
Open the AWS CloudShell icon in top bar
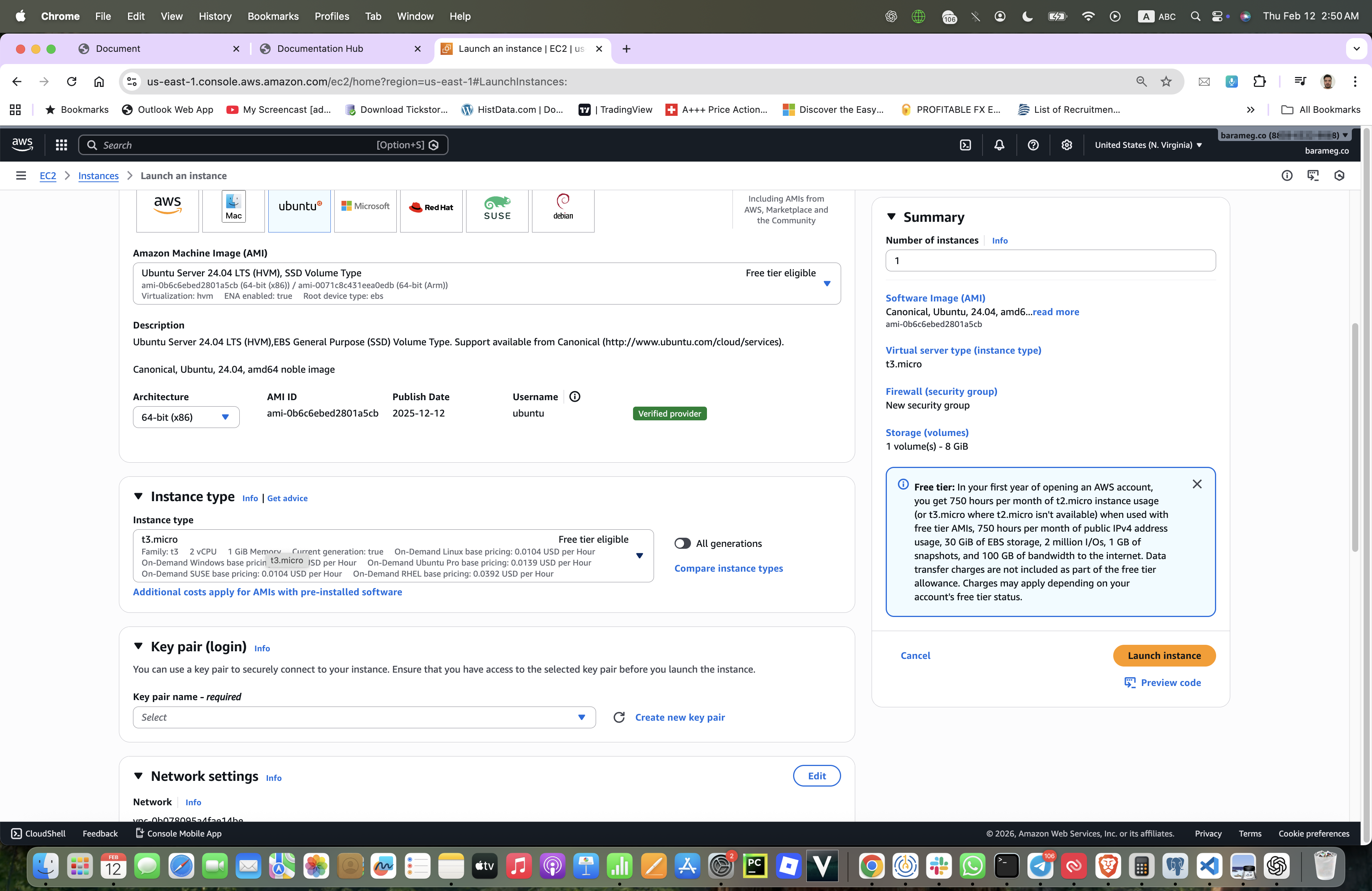point(966,145)
